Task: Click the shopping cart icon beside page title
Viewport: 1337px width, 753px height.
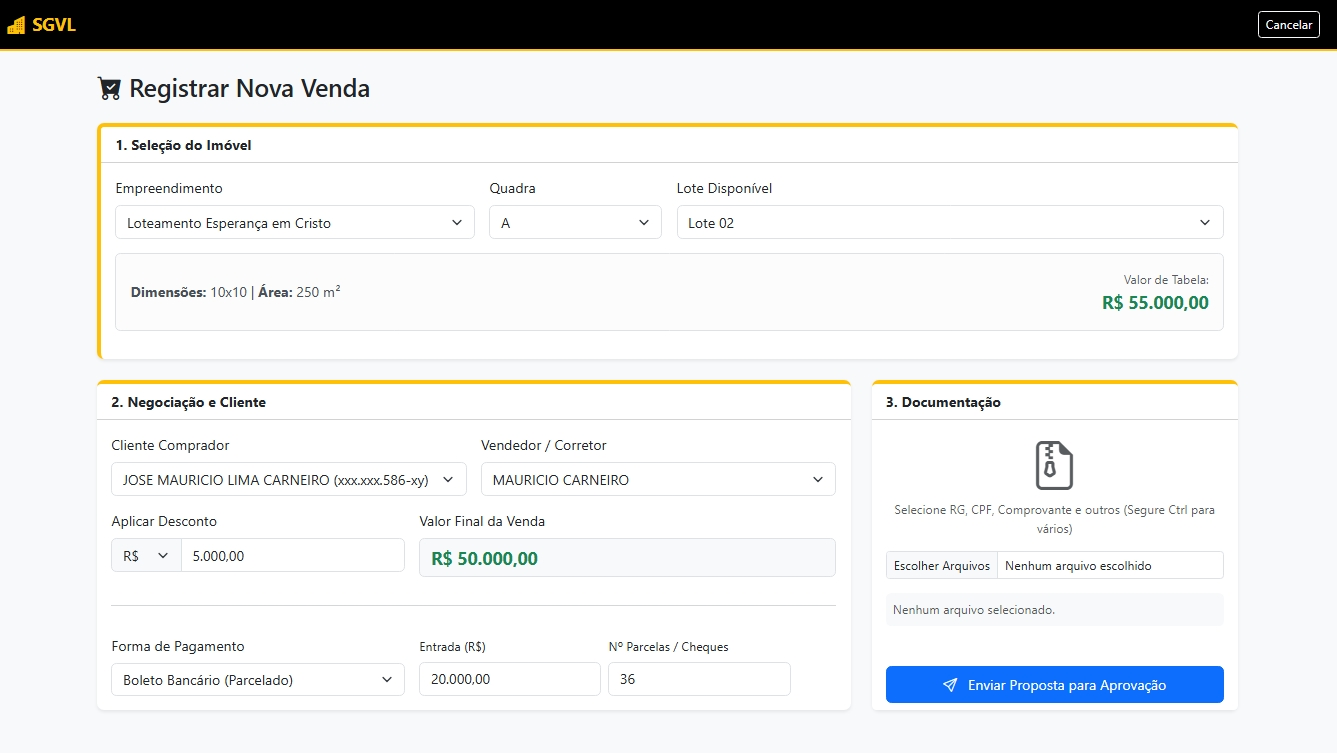Action: coord(109,89)
